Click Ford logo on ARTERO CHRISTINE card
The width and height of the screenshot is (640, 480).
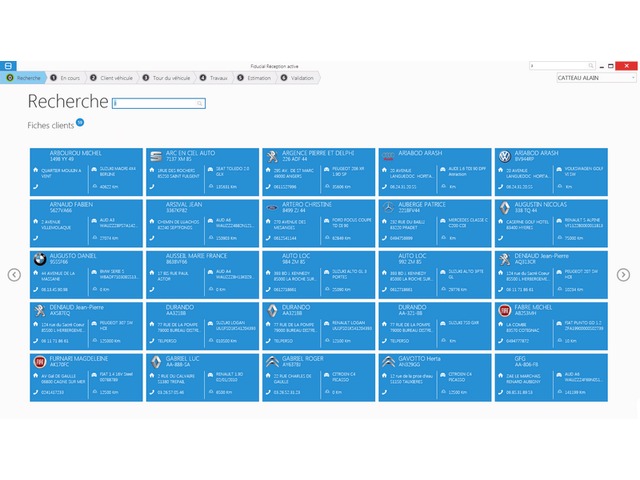click(272, 208)
